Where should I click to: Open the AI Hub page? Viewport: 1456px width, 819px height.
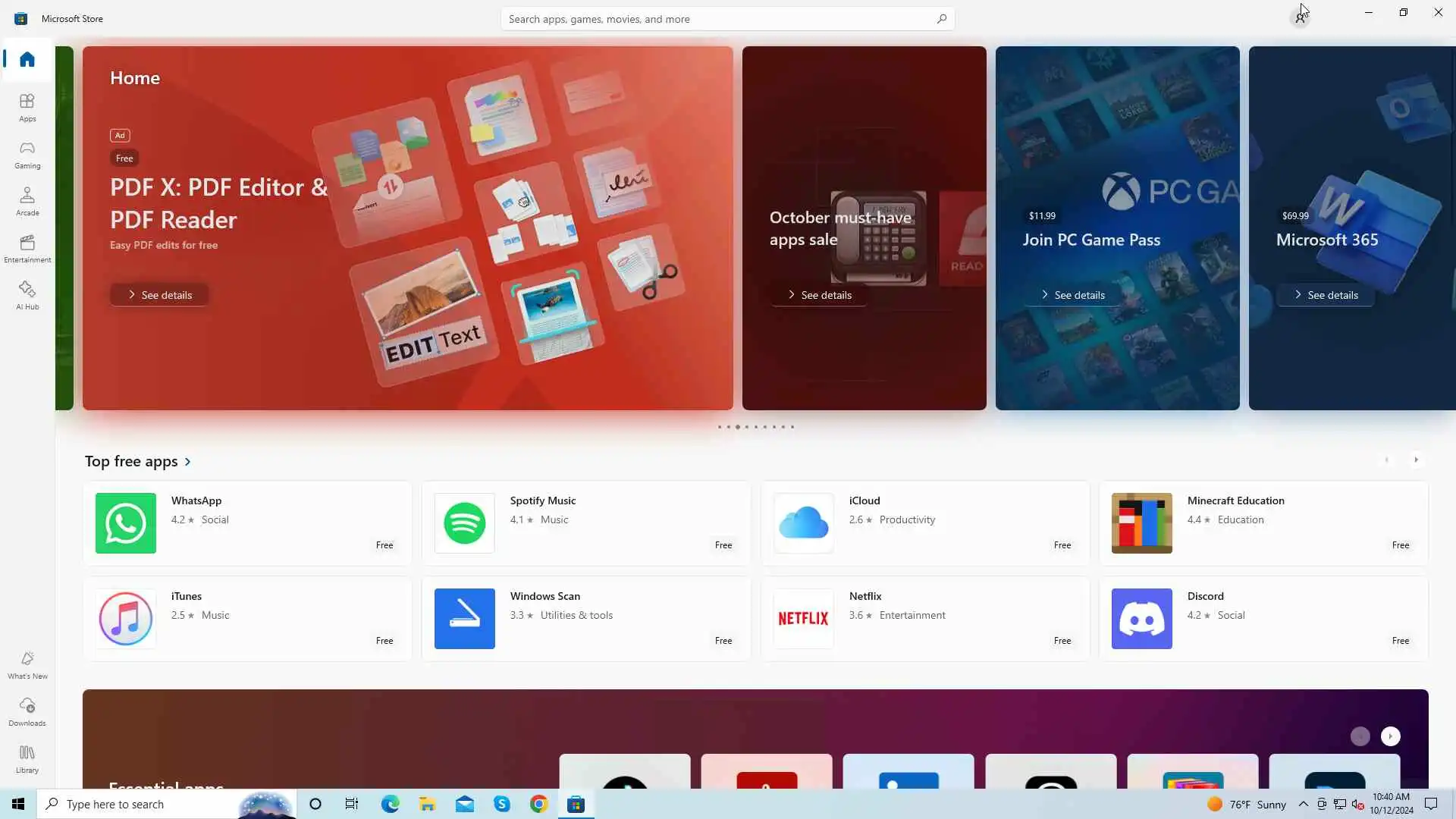(x=27, y=295)
